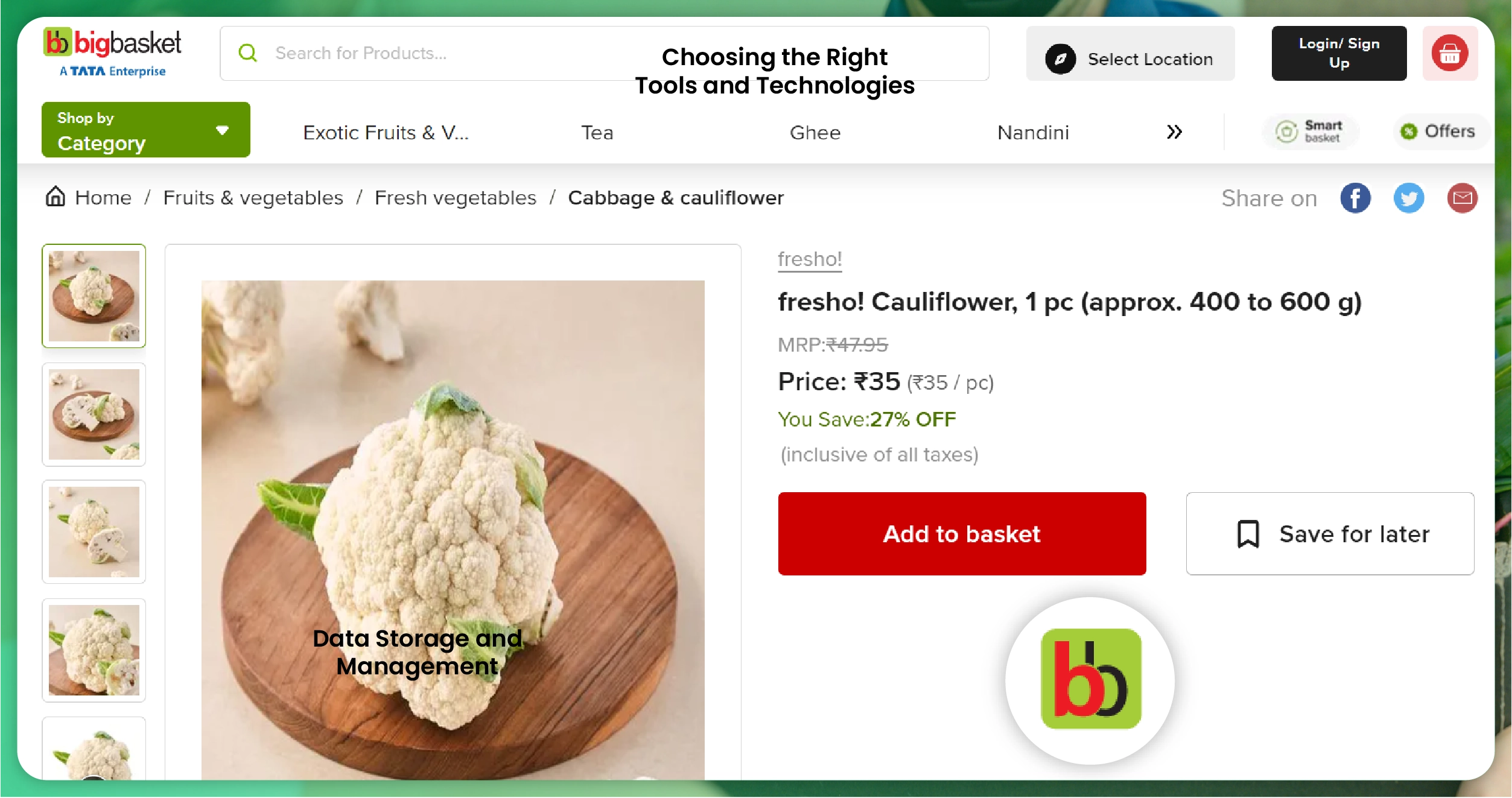Show more categories with double chevron

1174,131
